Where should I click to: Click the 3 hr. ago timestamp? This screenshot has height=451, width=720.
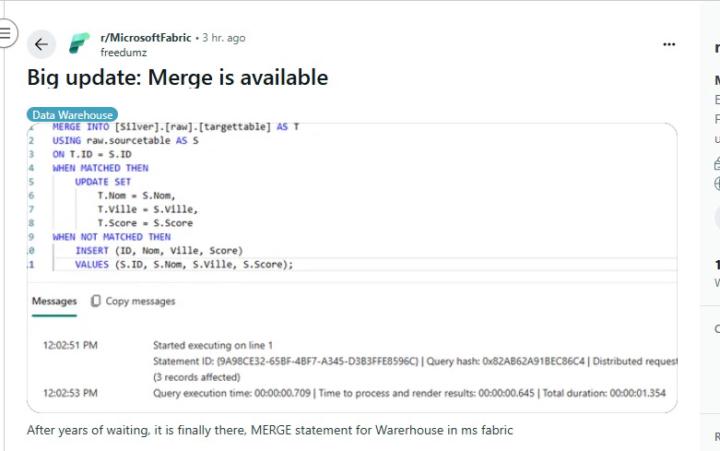[x=224, y=38]
